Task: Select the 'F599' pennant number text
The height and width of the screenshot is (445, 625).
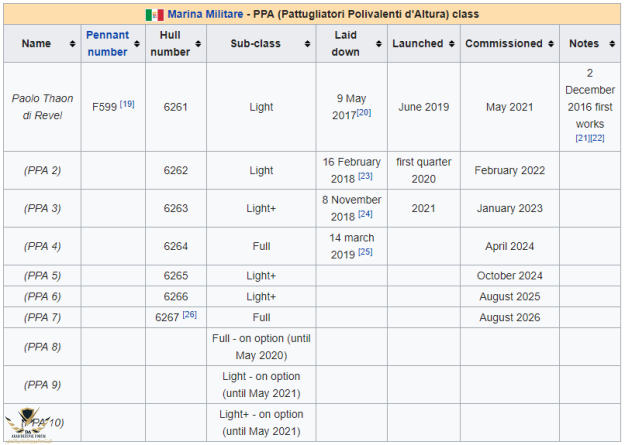Action: click(104, 107)
